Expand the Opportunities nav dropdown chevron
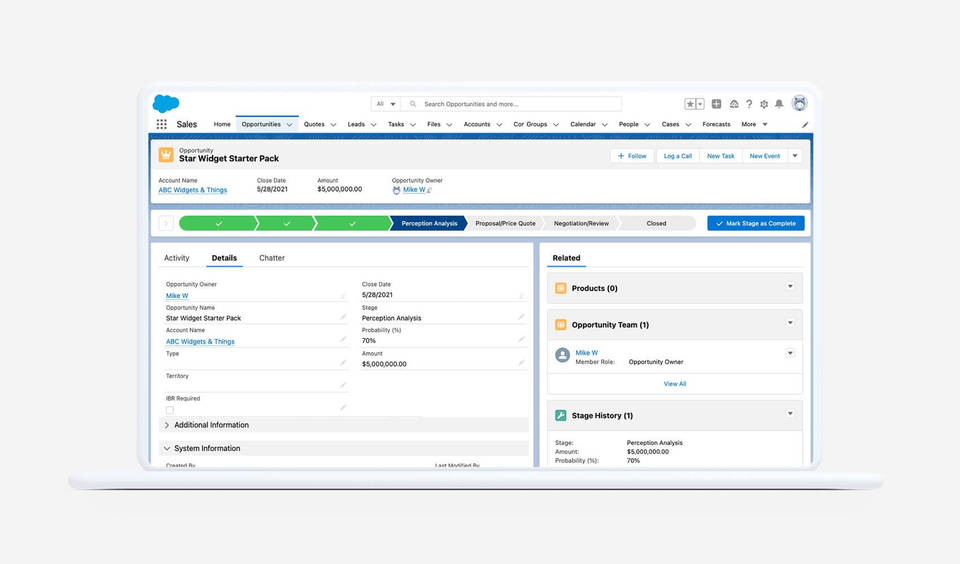 click(290, 124)
